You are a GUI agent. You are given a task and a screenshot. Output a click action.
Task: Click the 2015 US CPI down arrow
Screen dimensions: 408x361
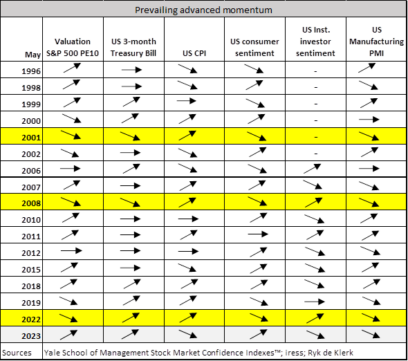click(x=187, y=268)
